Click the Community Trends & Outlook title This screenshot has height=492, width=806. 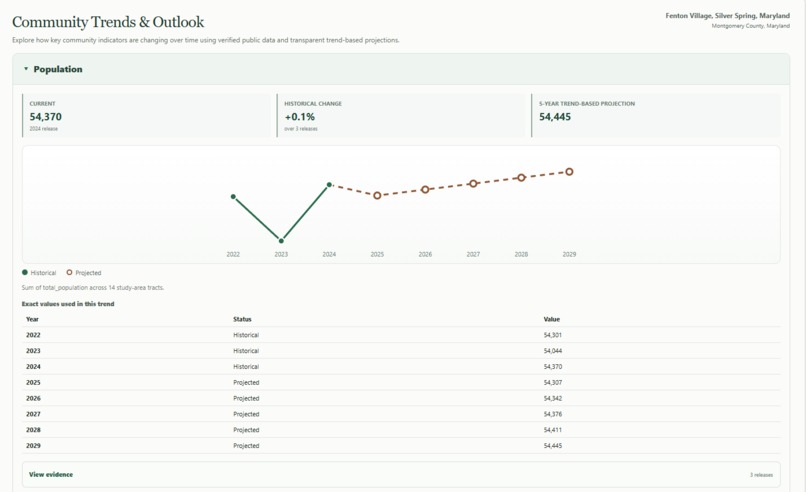pyautogui.click(x=108, y=22)
